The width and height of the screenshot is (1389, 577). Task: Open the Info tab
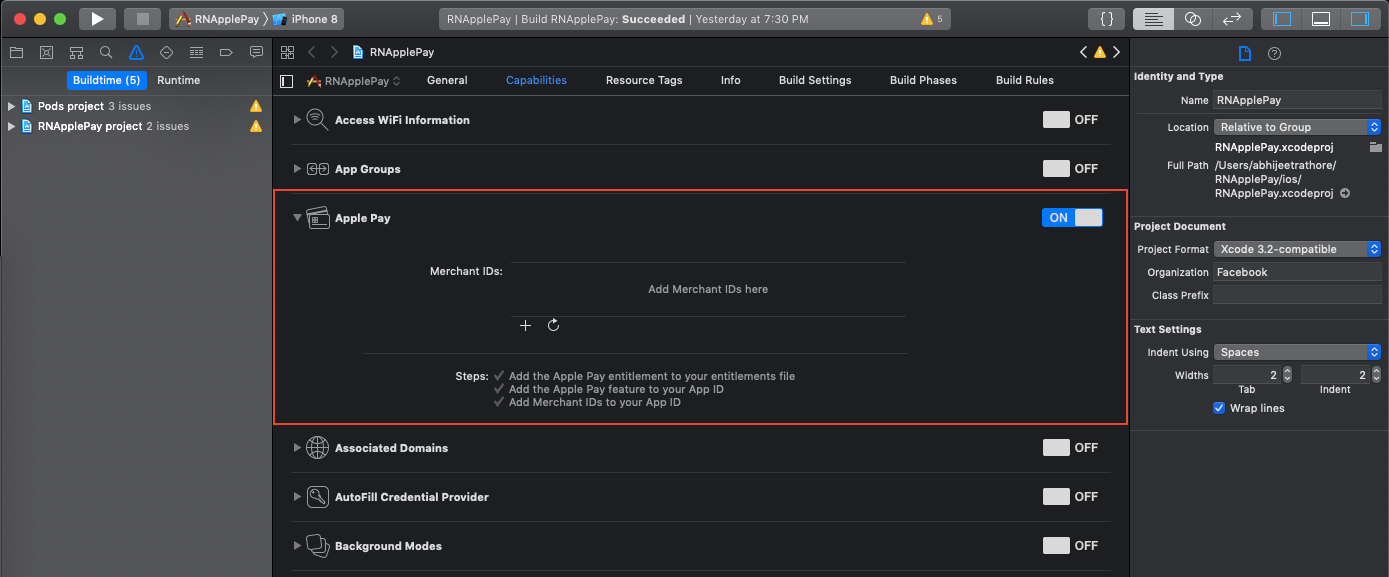[x=731, y=80]
